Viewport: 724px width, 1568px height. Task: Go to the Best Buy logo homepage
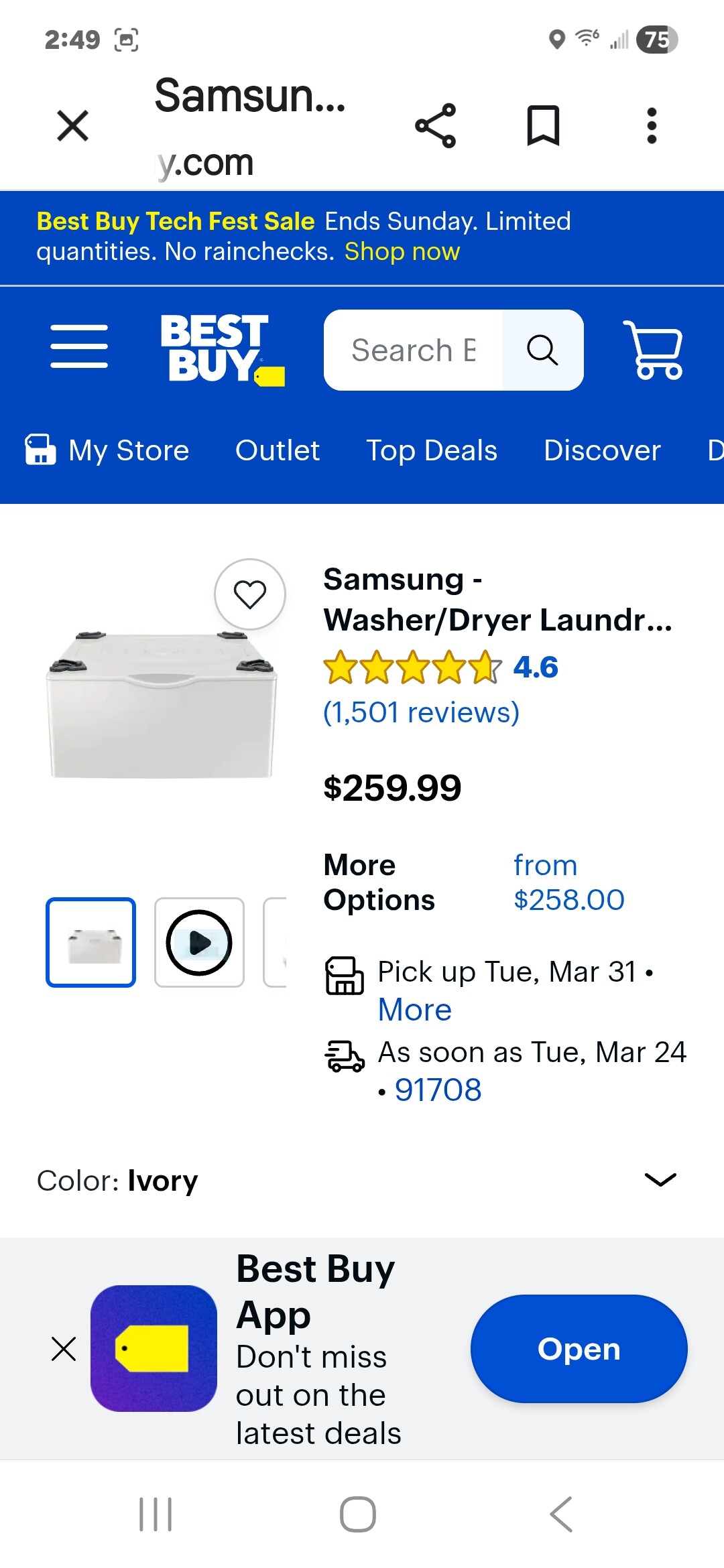click(x=222, y=350)
